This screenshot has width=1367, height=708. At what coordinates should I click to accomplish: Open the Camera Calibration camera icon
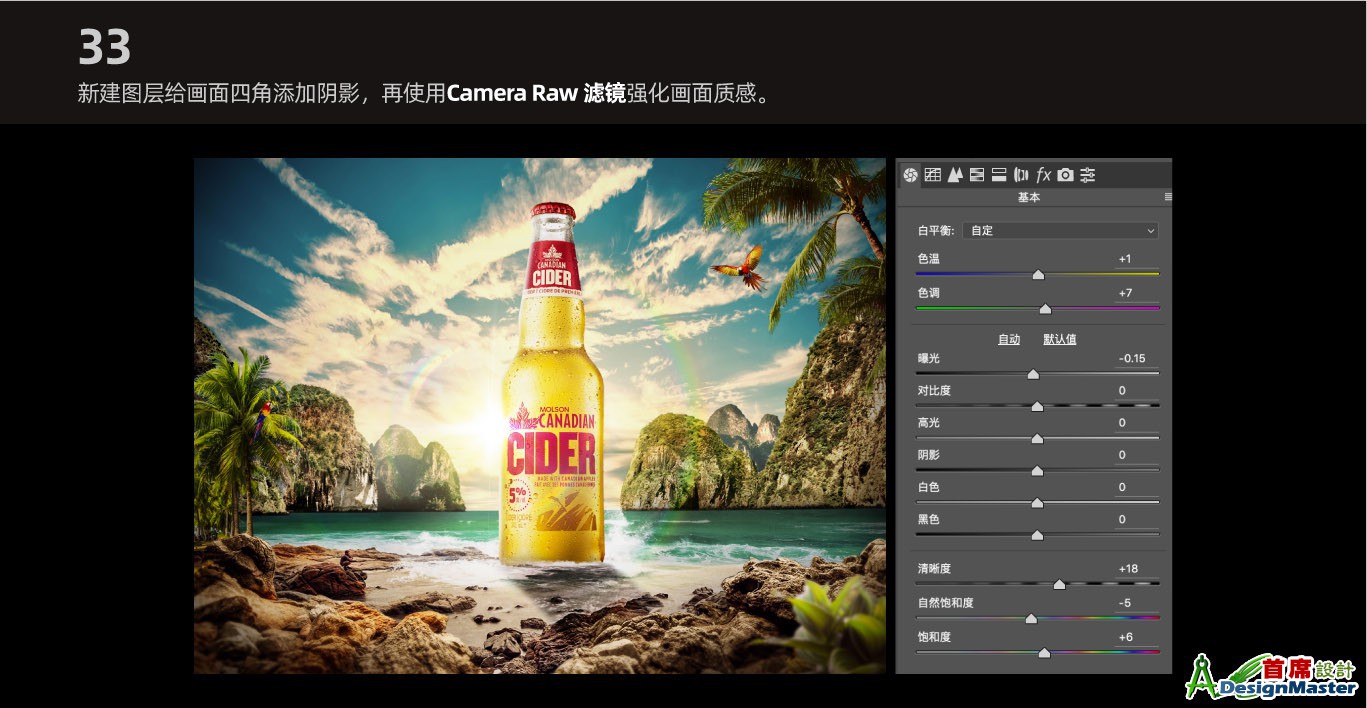(1065, 175)
